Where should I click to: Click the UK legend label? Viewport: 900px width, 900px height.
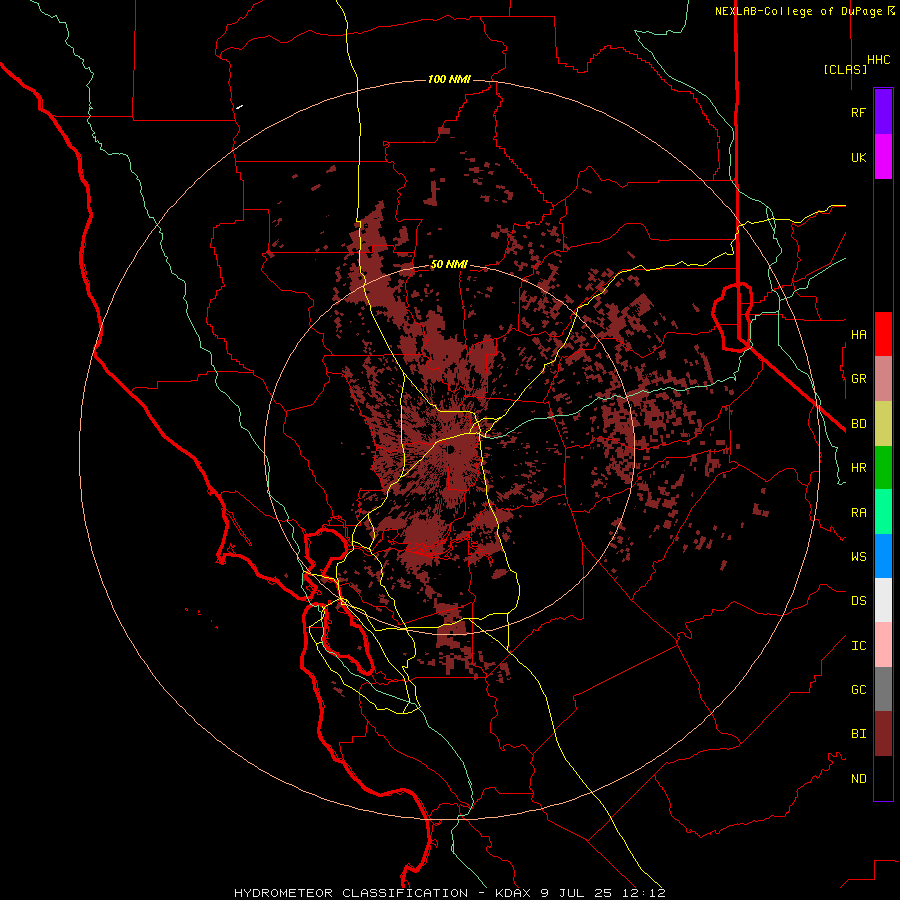click(x=859, y=158)
